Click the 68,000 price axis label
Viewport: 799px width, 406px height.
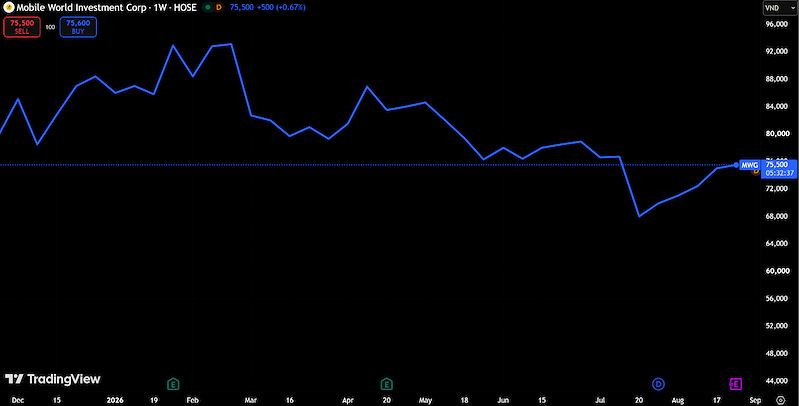click(x=776, y=216)
